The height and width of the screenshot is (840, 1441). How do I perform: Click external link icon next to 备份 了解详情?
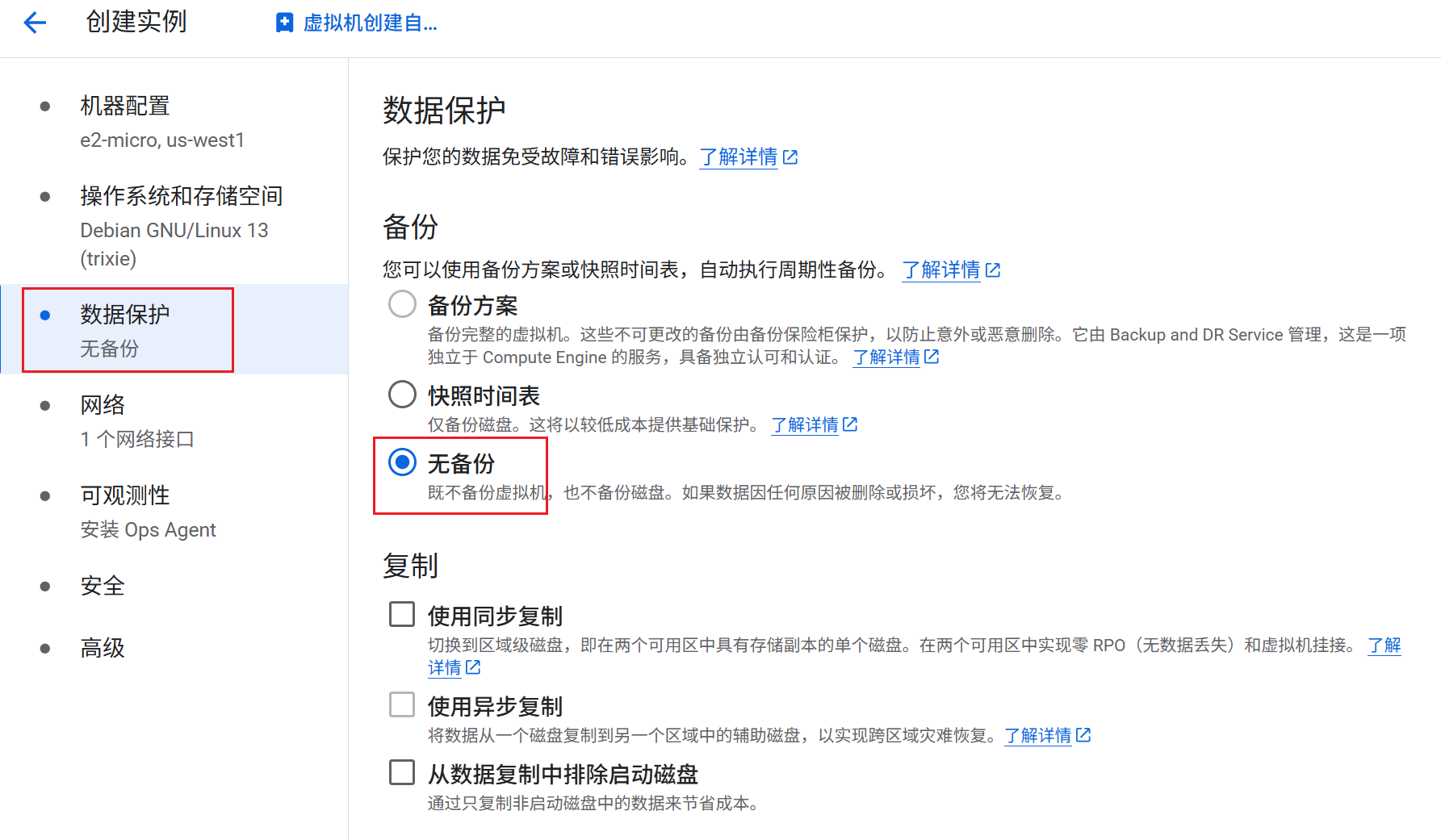(x=993, y=270)
